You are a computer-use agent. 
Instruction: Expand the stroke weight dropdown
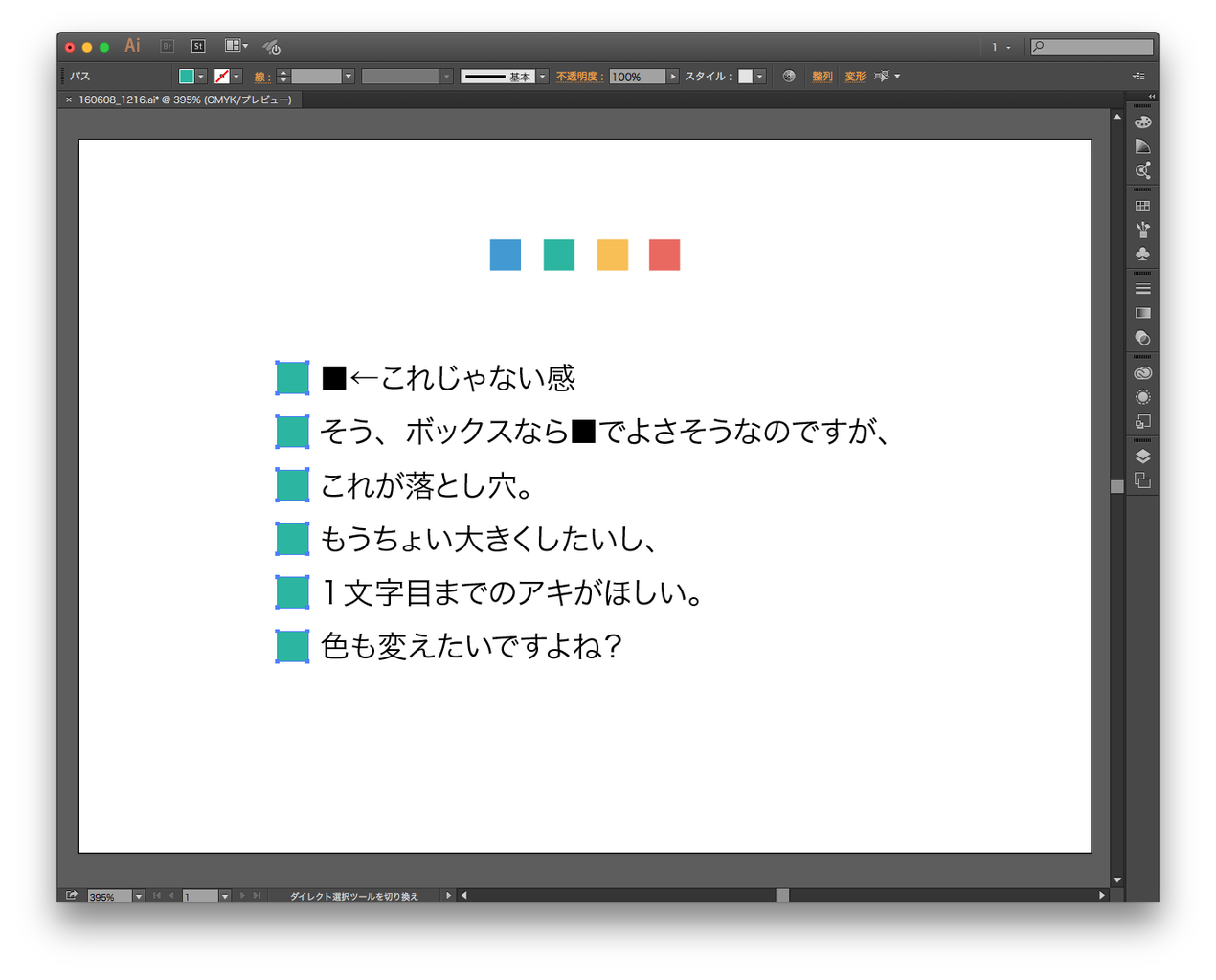pyautogui.click(x=349, y=77)
